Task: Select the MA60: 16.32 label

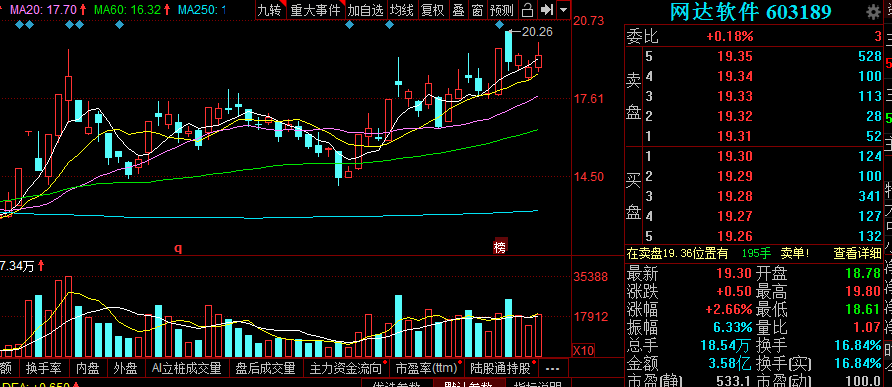Action: [x=127, y=9]
